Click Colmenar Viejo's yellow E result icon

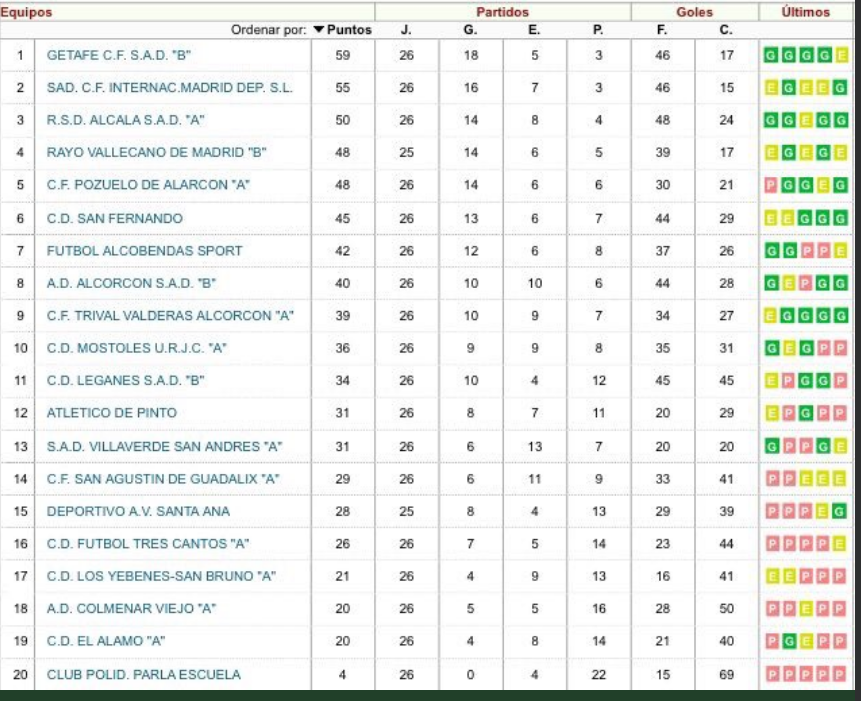806,609
